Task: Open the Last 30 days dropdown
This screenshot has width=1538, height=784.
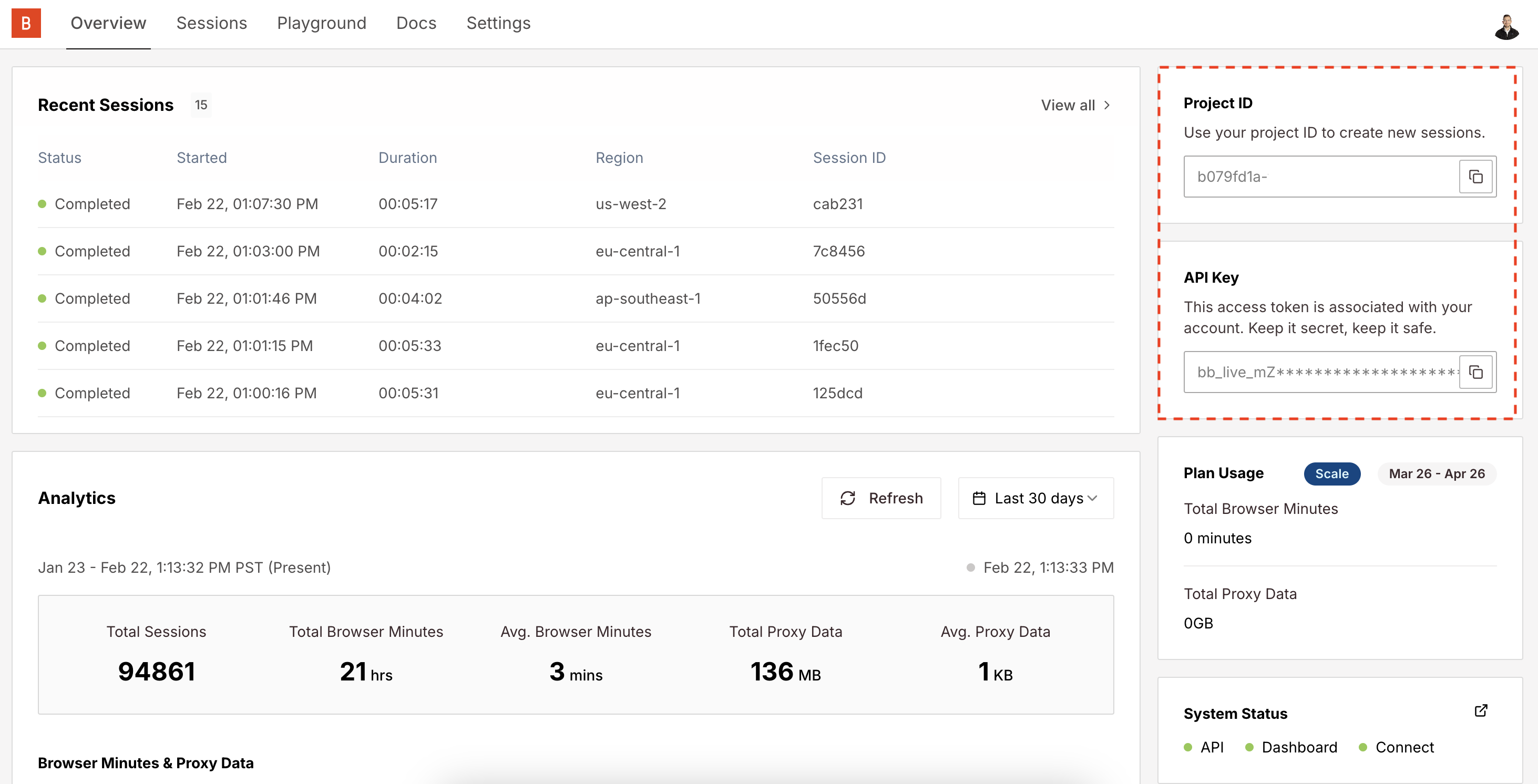Action: click(1036, 498)
